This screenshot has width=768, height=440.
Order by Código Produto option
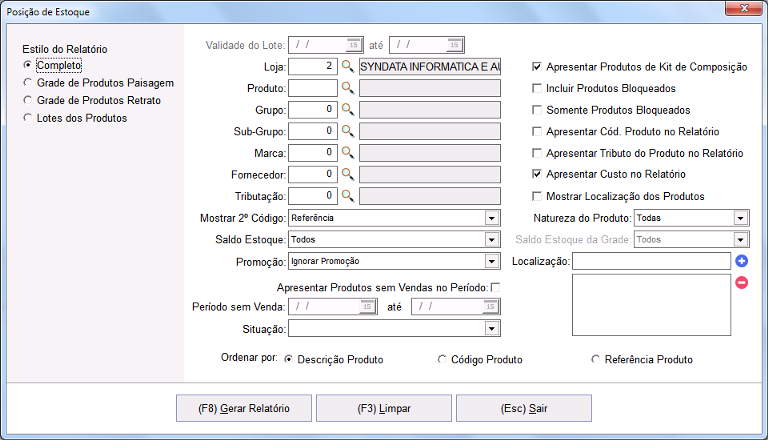(x=442, y=359)
